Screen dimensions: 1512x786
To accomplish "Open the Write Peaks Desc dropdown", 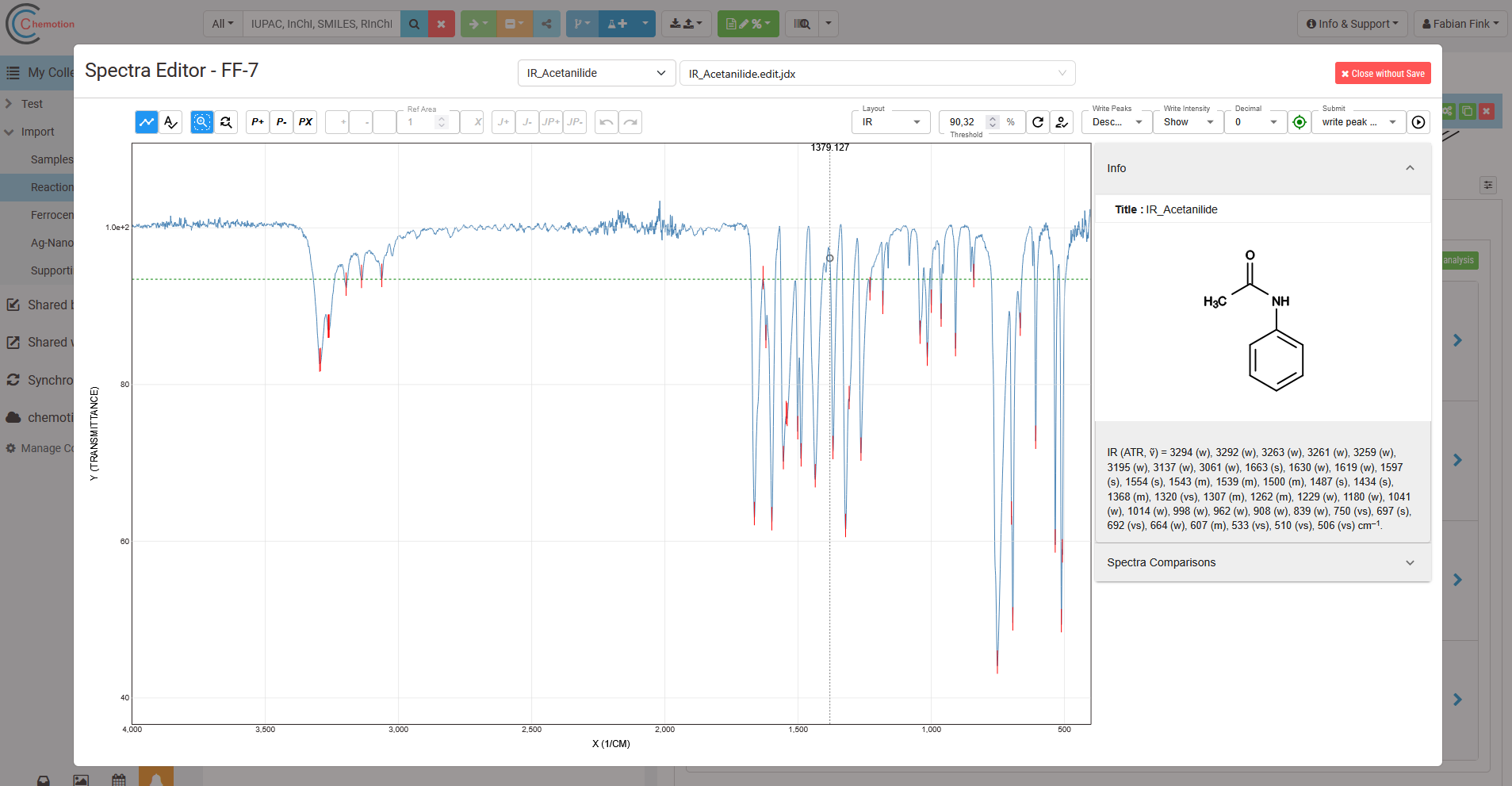I will point(1115,122).
